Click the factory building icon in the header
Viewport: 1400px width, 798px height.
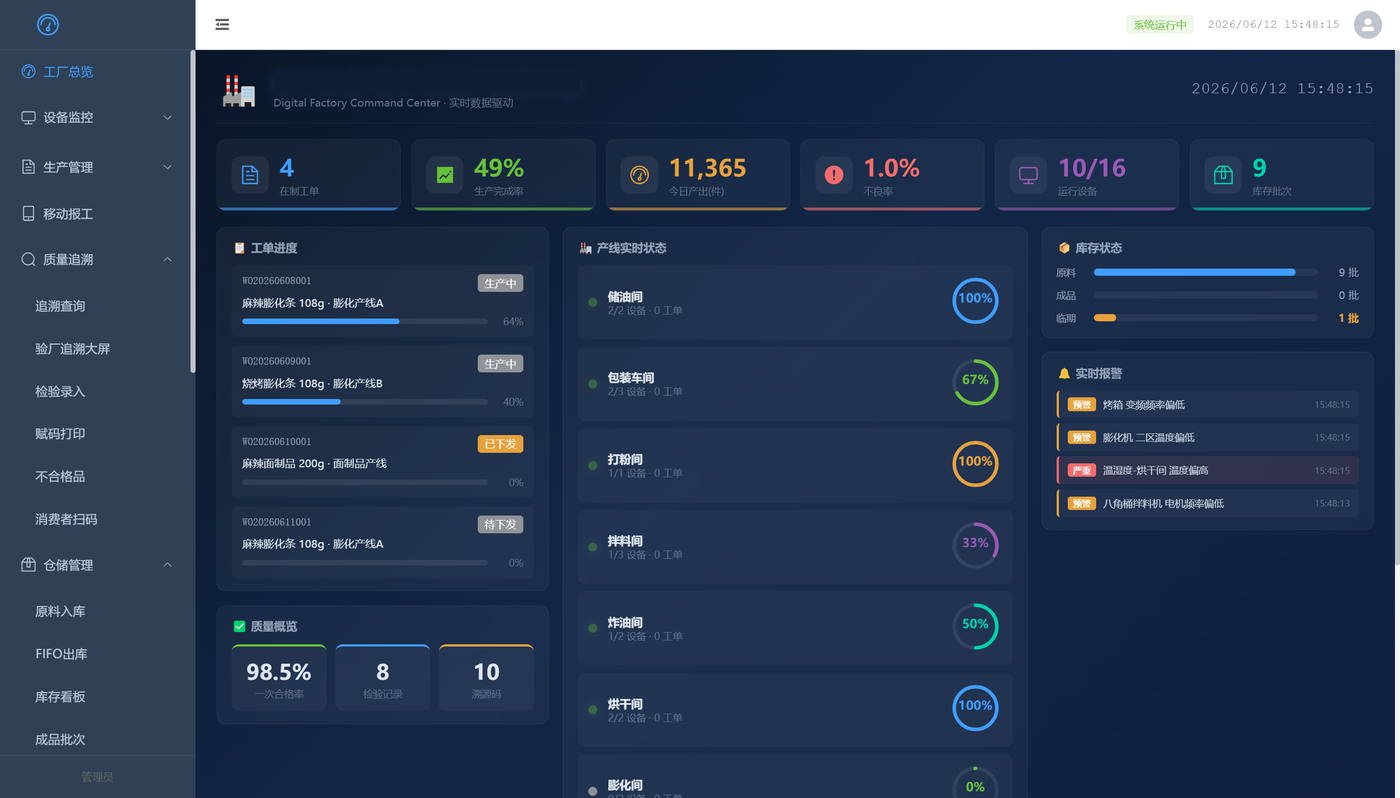239,91
